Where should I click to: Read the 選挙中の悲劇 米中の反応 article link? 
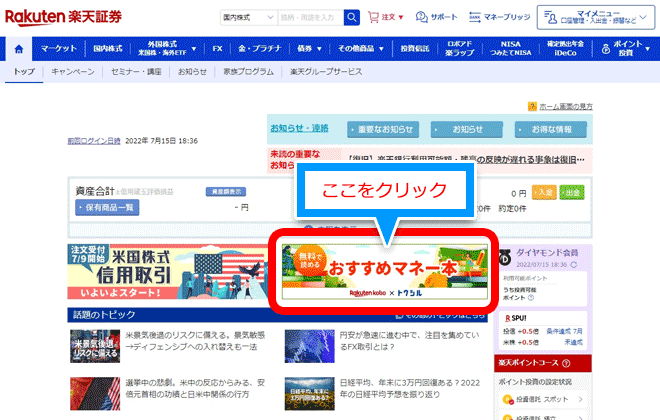[x=195, y=388]
